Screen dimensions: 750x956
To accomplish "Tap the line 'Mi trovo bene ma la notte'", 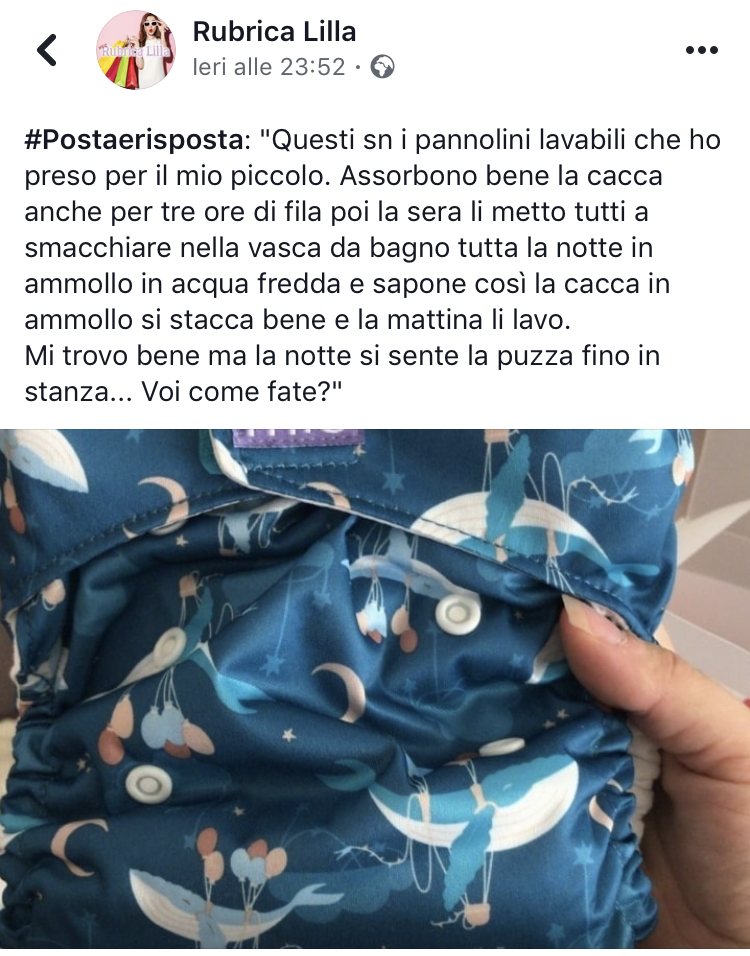I will (342, 356).
